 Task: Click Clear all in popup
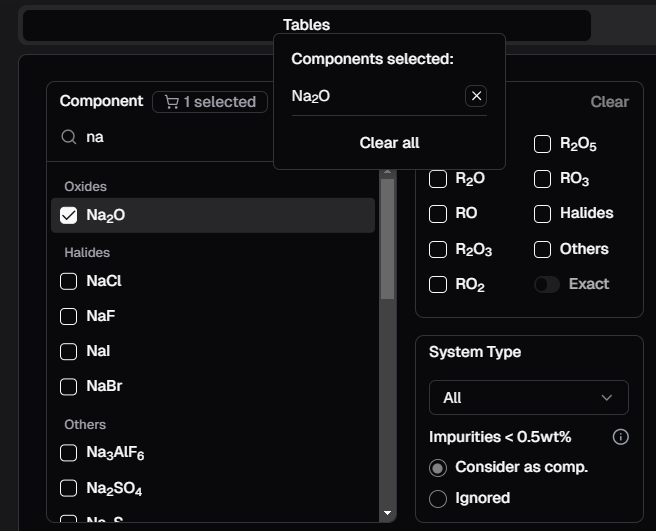tap(389, 142)
